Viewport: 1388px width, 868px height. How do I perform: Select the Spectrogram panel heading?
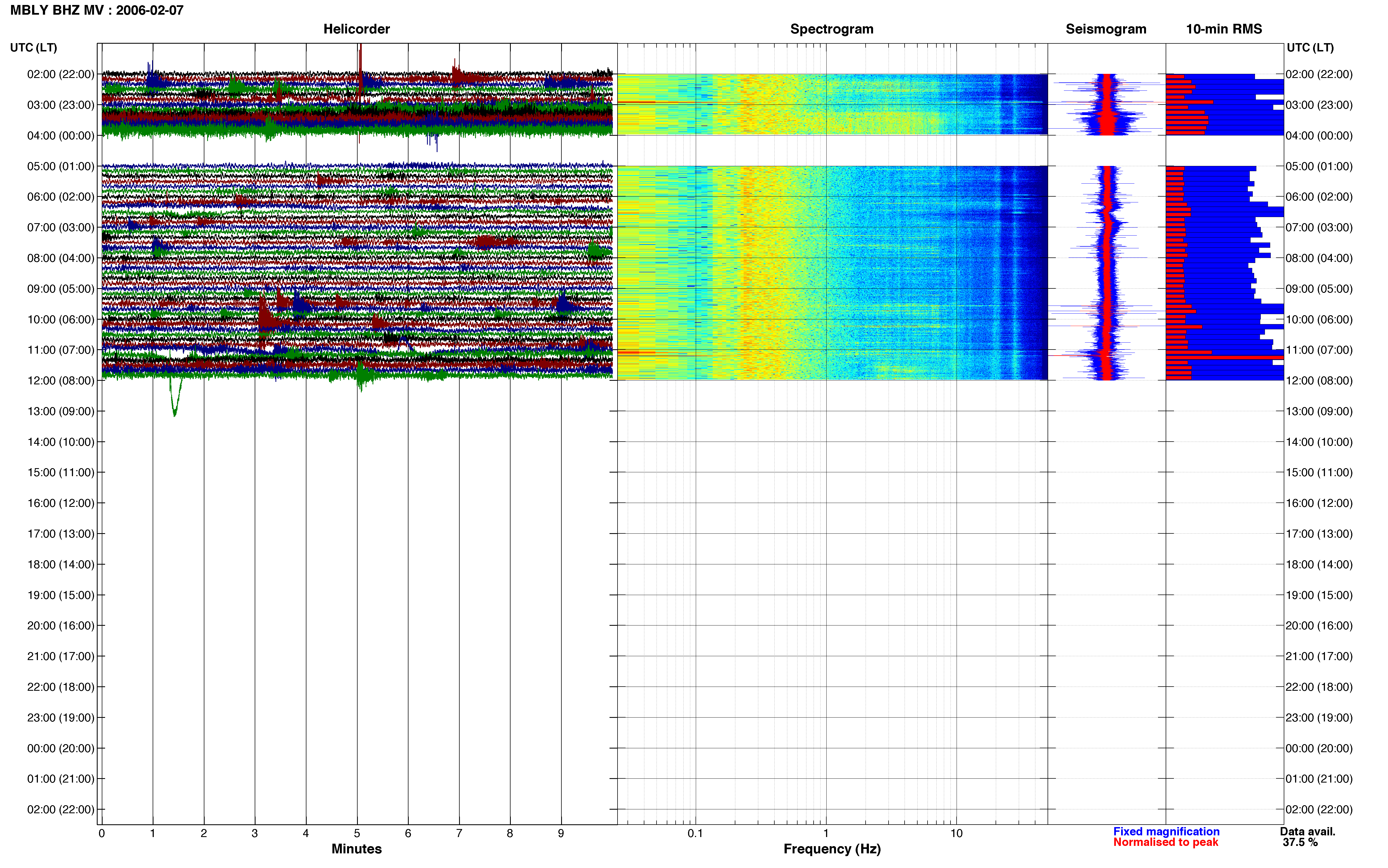pyautogui.click(x=832, y=29)
